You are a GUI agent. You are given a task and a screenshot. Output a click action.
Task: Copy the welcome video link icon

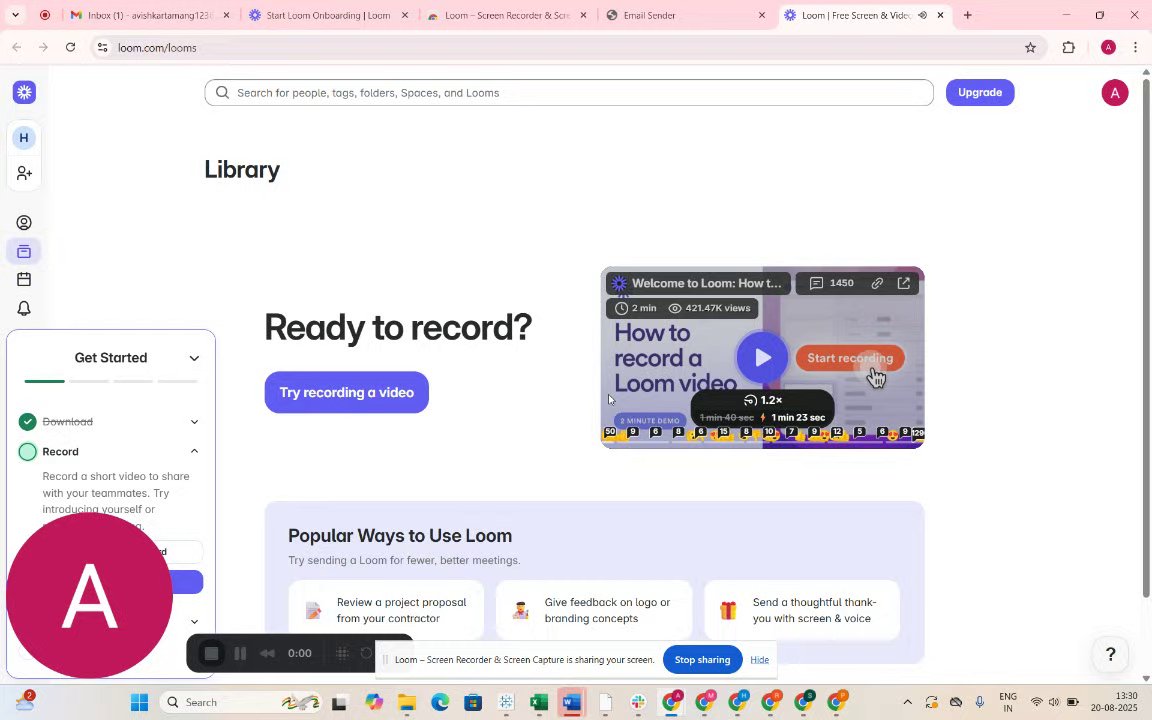(877, 283)
